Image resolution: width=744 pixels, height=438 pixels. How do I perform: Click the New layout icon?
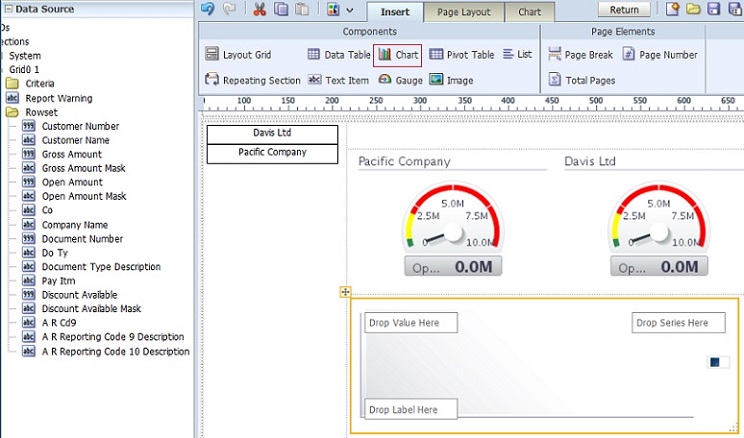[672, 9]
